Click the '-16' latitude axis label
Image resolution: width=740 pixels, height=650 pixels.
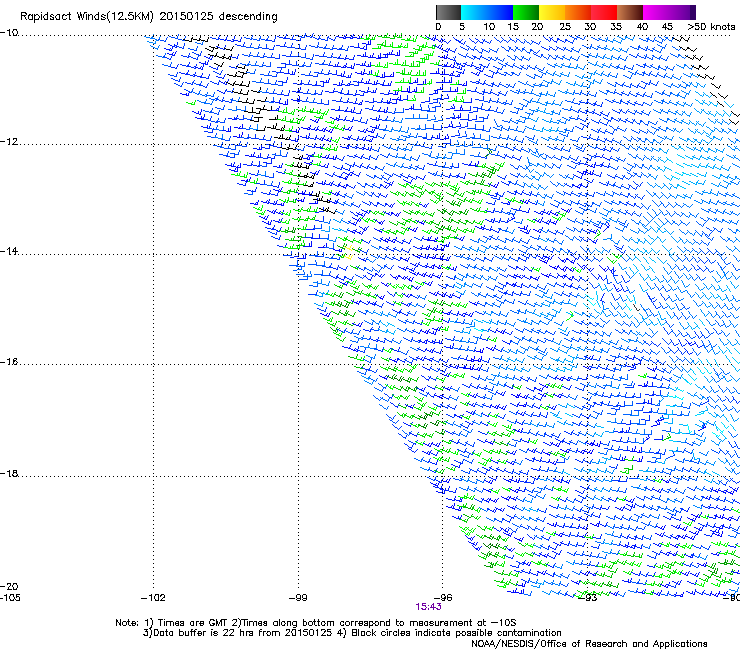click(9, 362)
